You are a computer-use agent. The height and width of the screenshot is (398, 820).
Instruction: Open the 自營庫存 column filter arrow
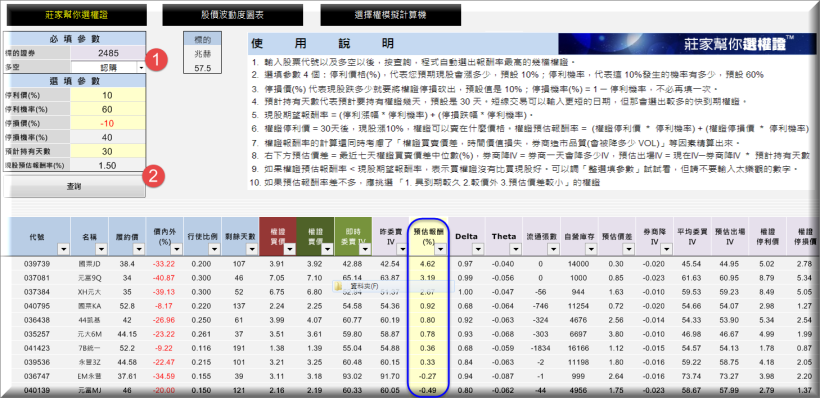(591, 250)
